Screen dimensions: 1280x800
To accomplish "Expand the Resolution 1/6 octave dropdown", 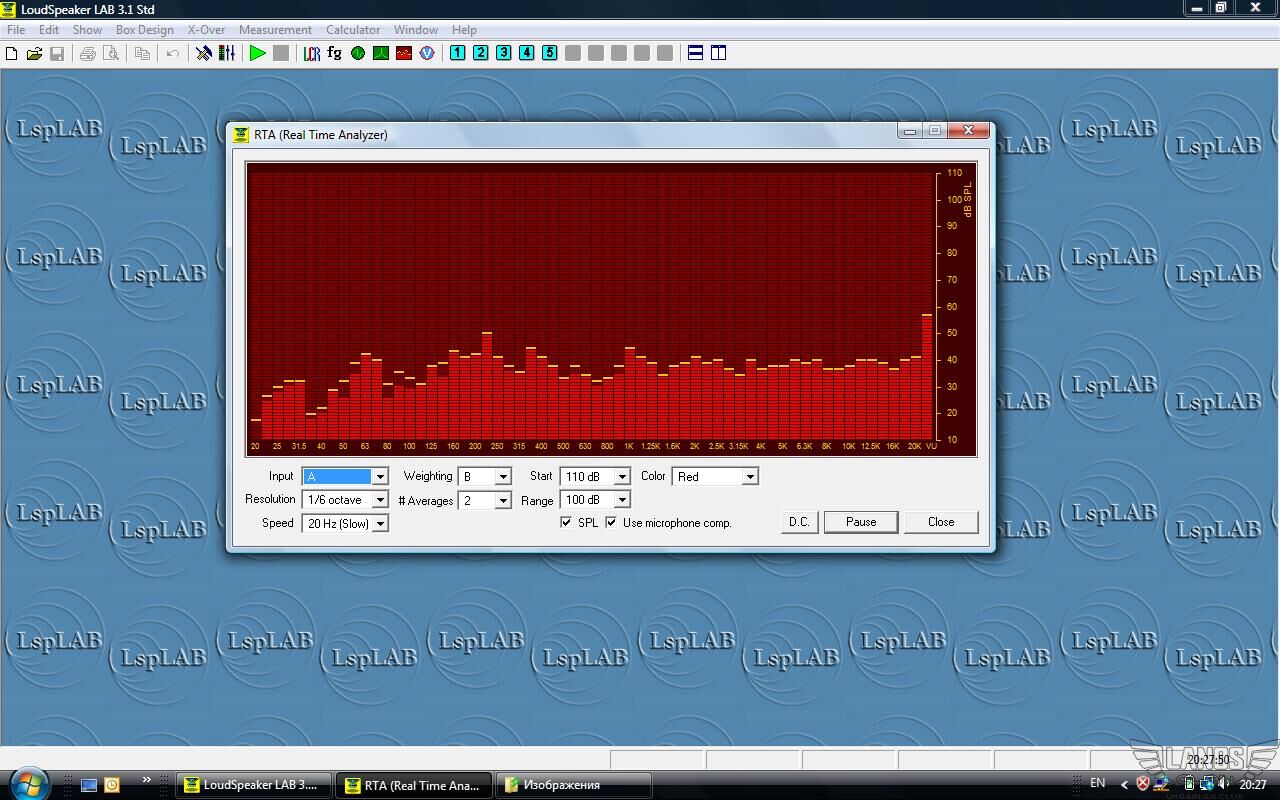I will coord(380,500).
